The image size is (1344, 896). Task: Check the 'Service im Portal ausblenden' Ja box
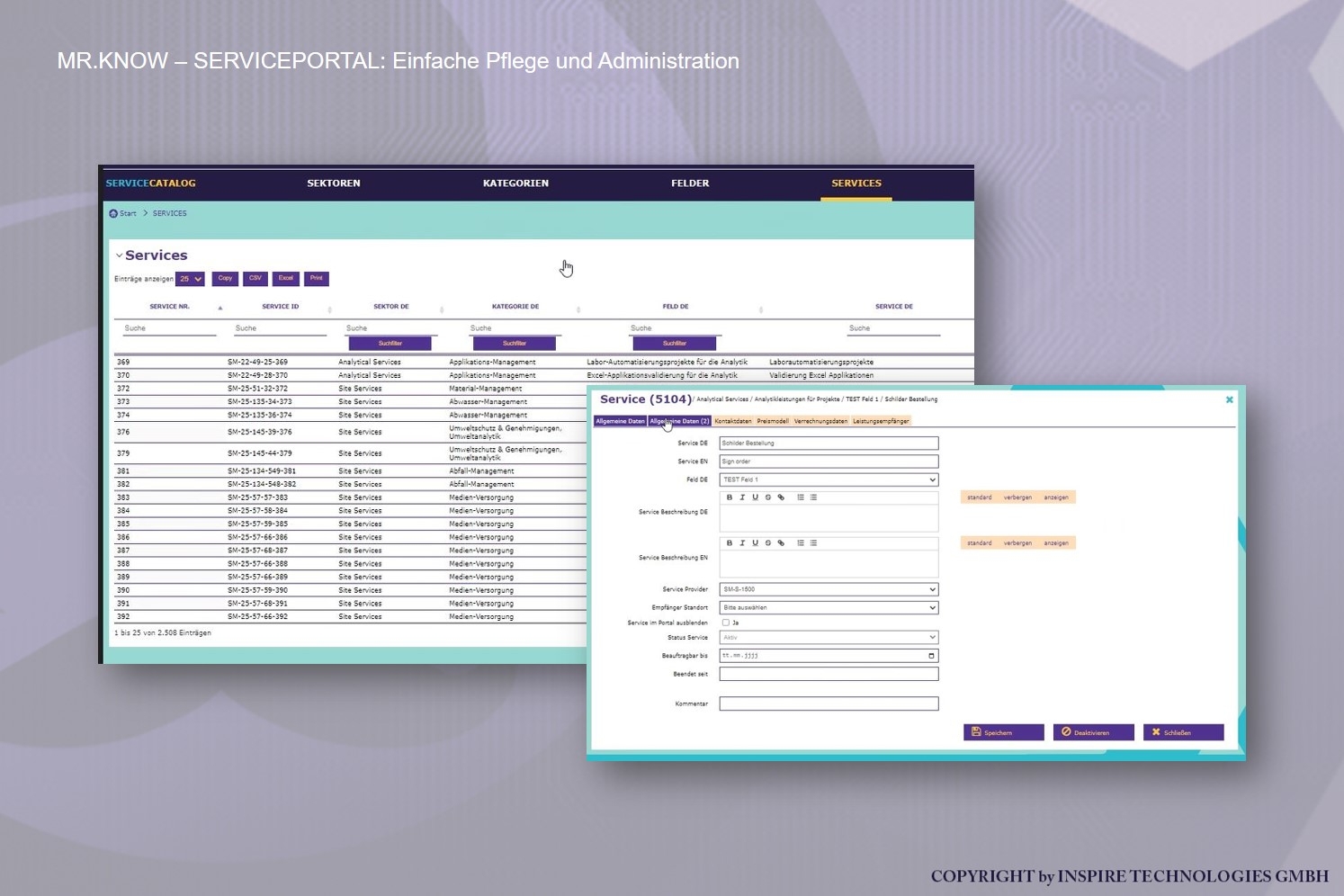[x=726, y=623]
